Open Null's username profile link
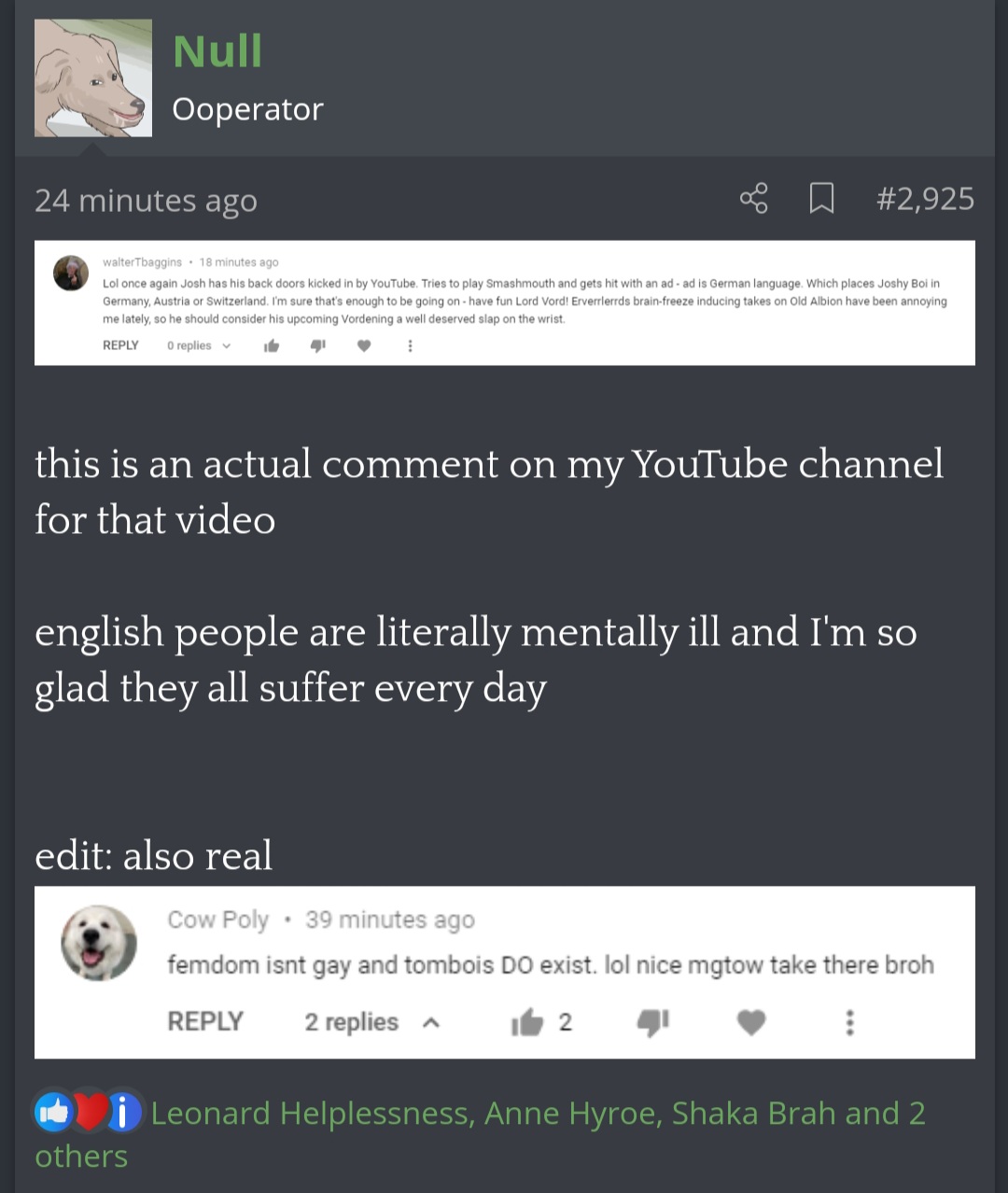The height and width of the screenshot is (1193, 1008). click(x=217, y=50)
